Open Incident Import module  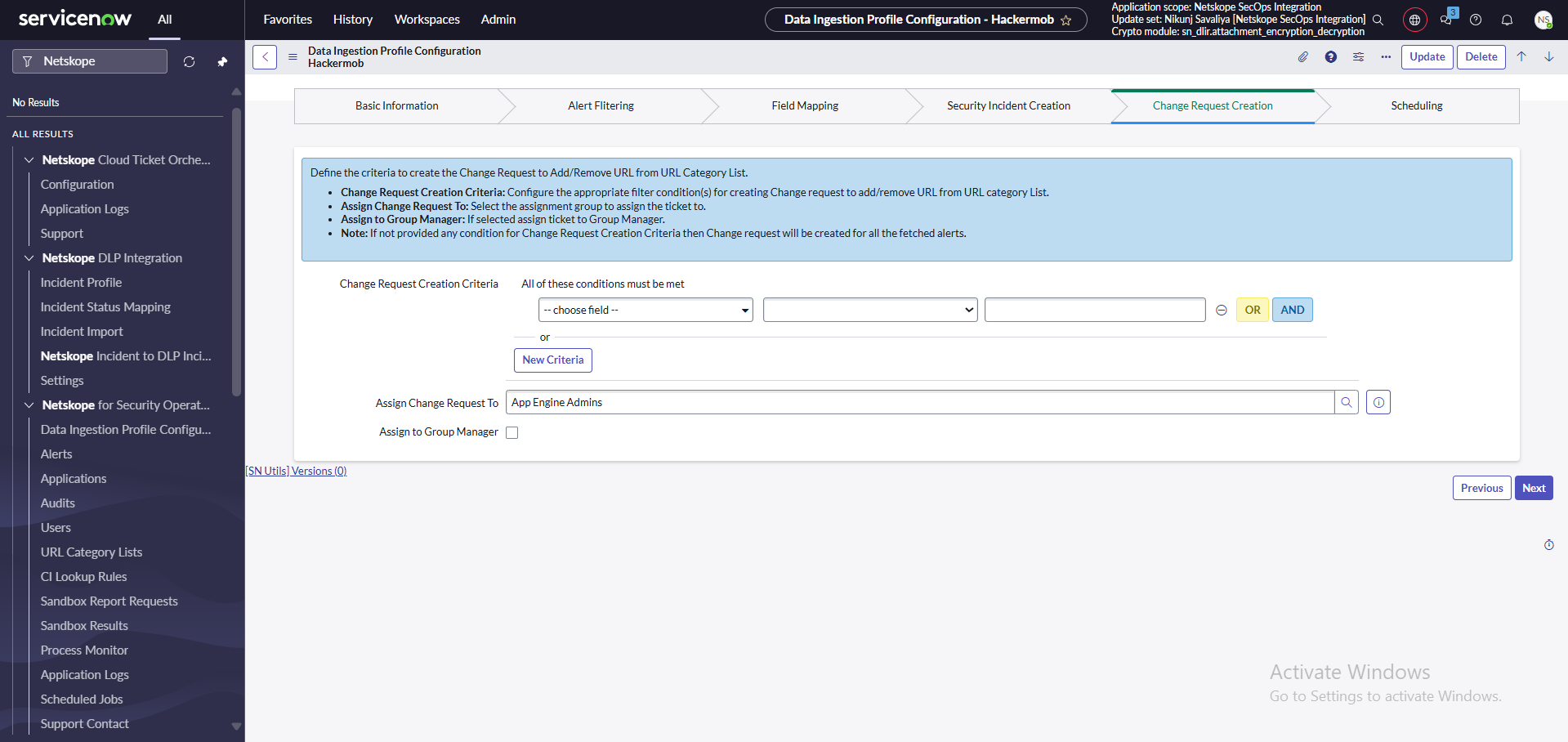point(82,332)
